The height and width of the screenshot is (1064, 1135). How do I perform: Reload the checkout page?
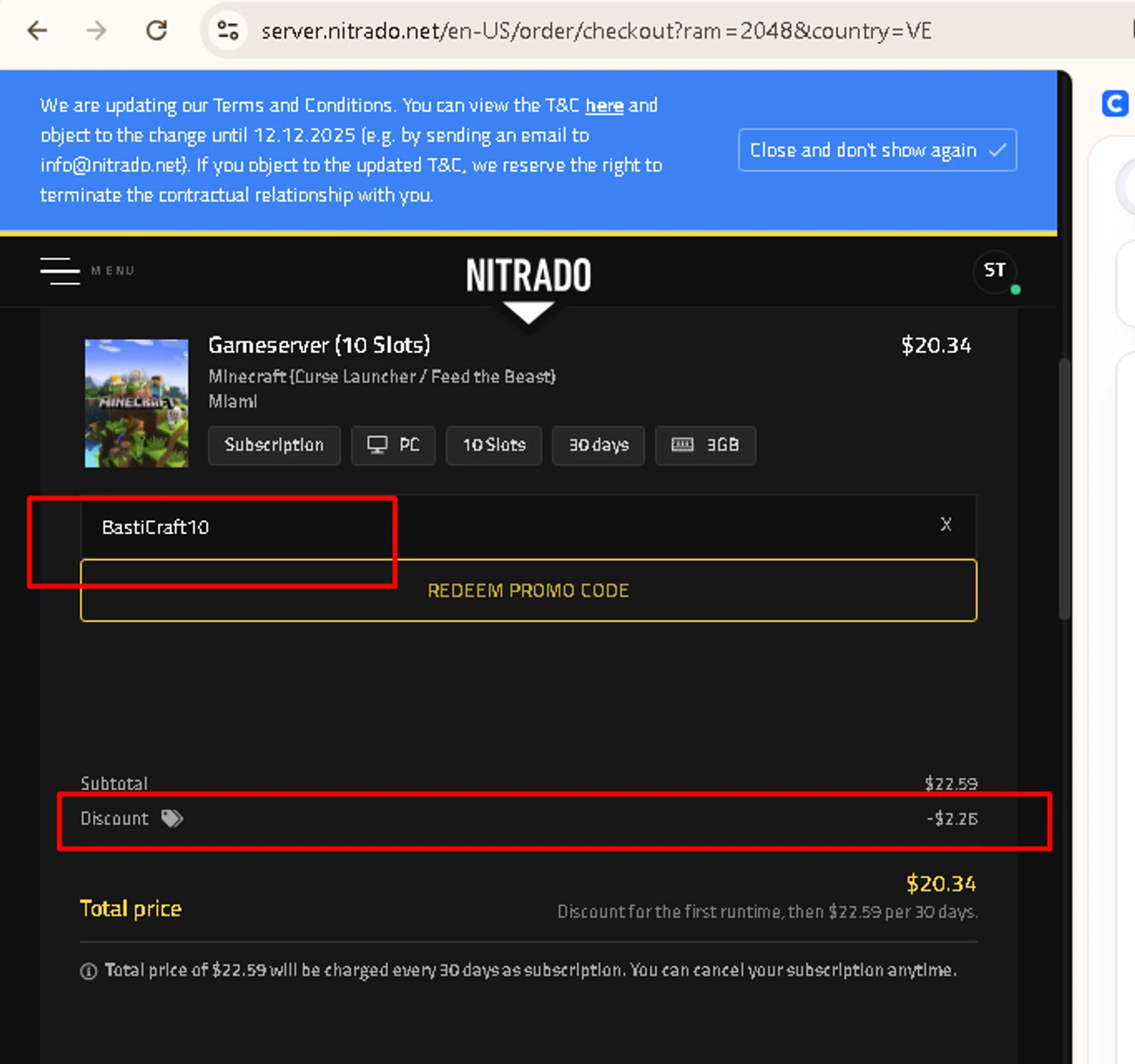tap(157, 30)
